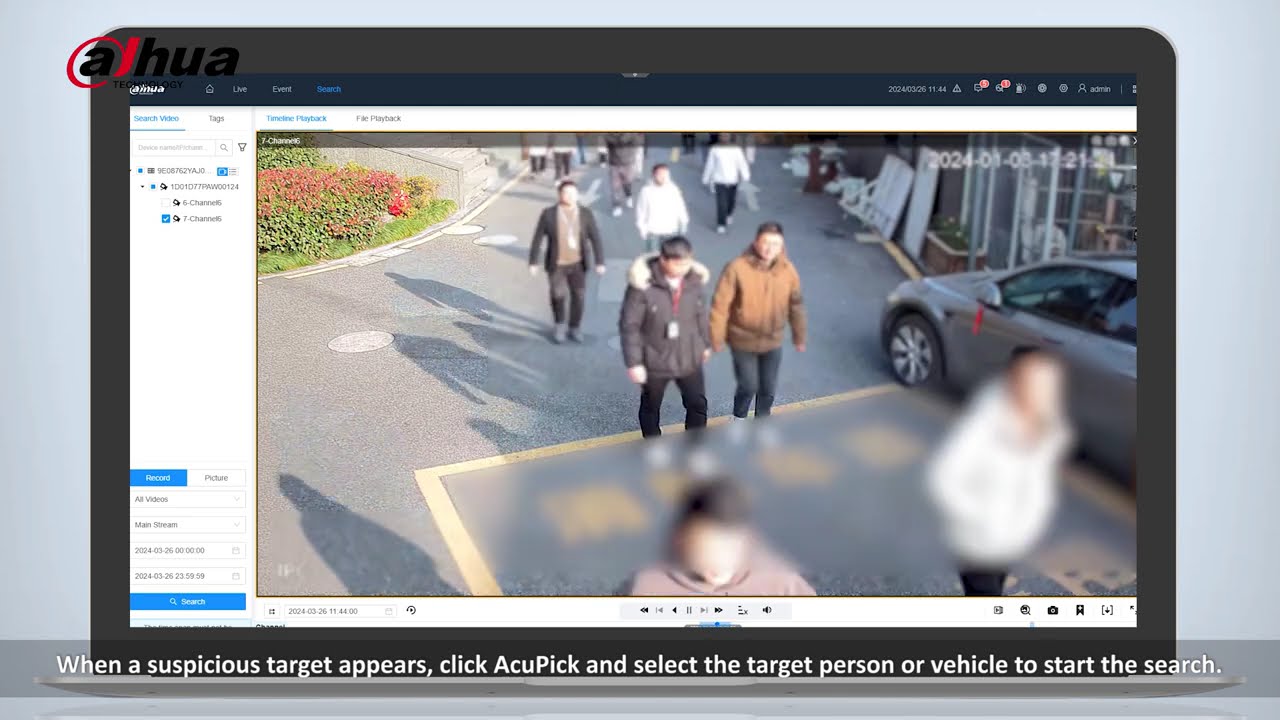Take a snapshot with the camera icon

(1053, 610)
